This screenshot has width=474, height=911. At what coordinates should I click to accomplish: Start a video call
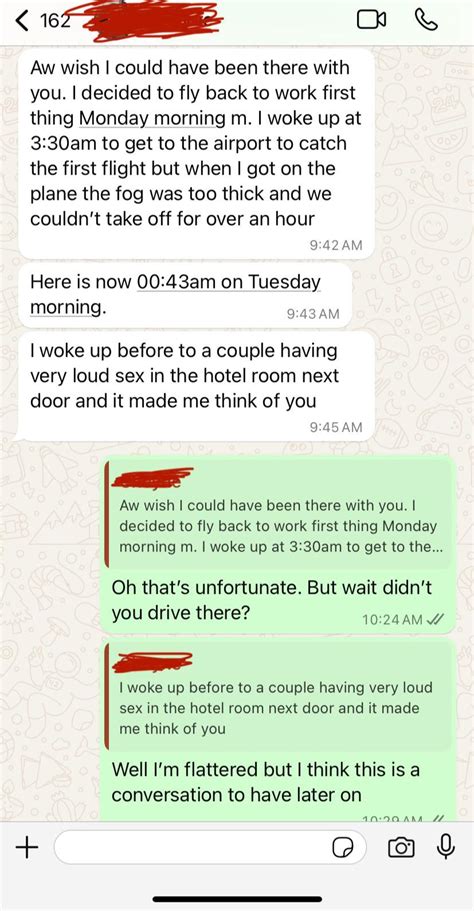click(372, 20)
